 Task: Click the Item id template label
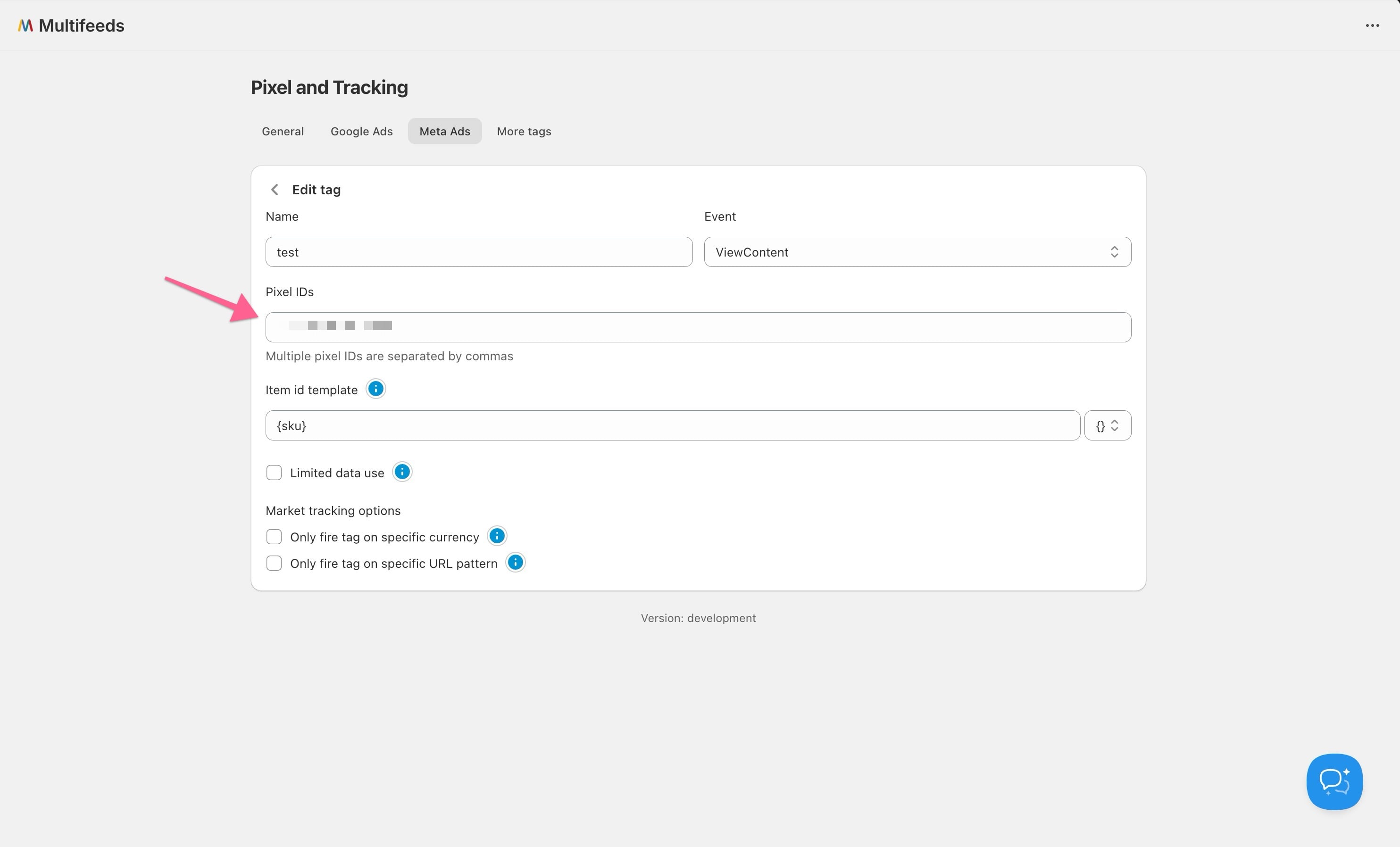click(x=311, y=390)
